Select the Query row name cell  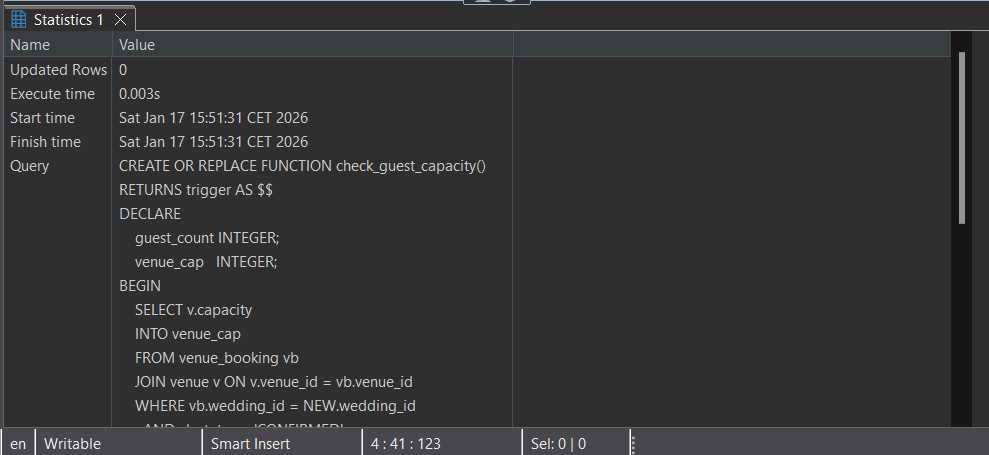coord(29,166)
